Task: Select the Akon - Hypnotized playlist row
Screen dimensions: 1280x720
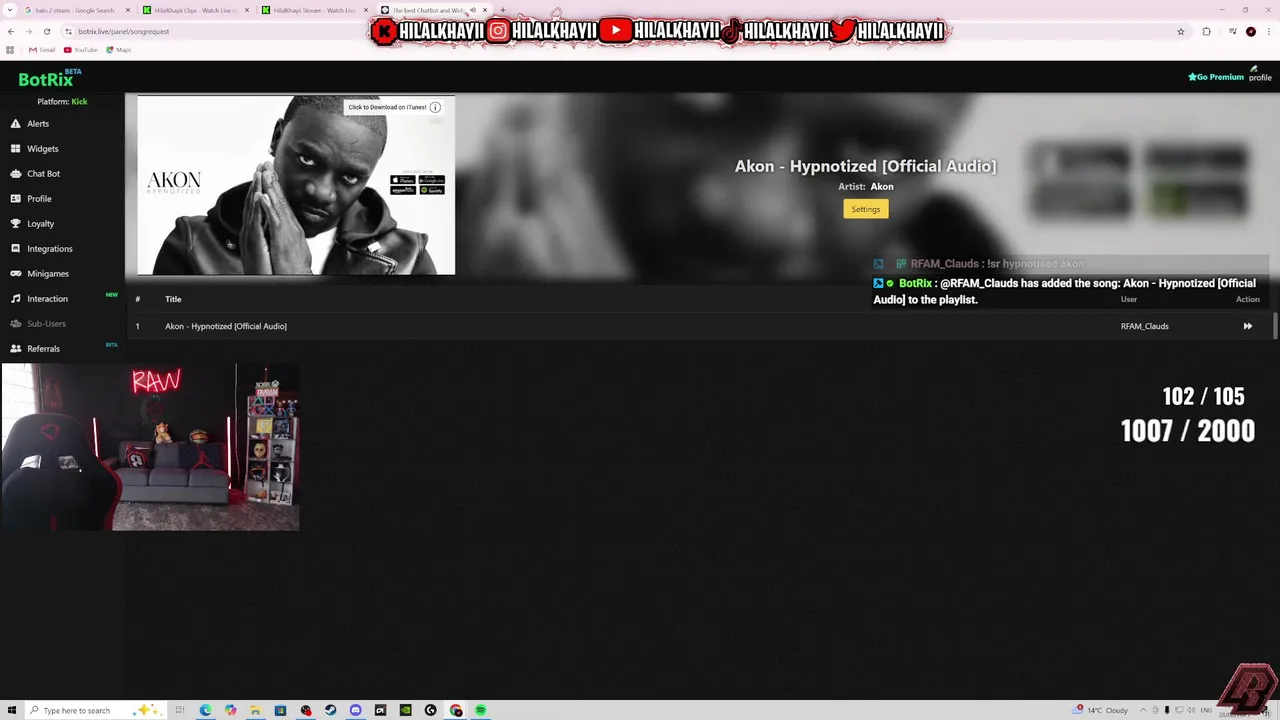Action: (x=700, y=326)
